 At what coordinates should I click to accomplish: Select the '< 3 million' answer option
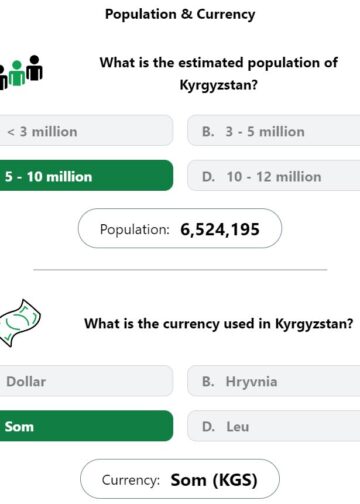click(86, 131)
